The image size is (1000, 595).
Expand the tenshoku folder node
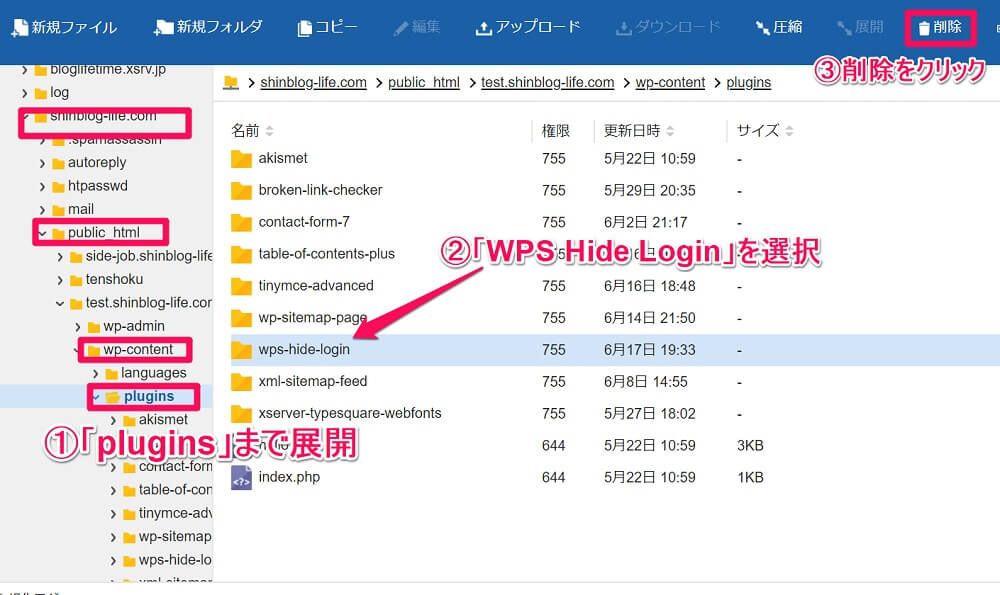pos(59,279)
